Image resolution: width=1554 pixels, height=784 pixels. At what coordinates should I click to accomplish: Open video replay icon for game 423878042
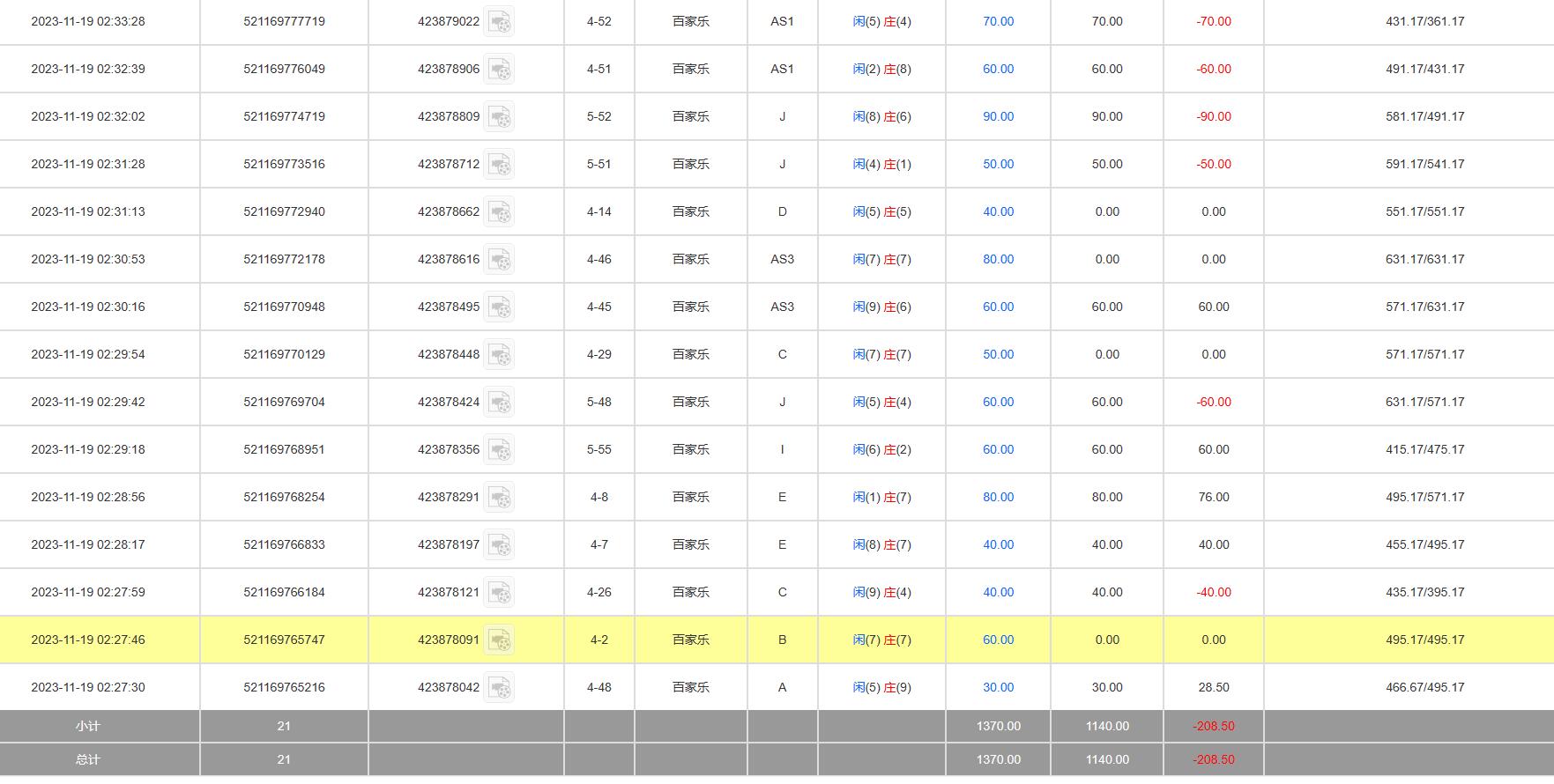[x=499, y=687]
